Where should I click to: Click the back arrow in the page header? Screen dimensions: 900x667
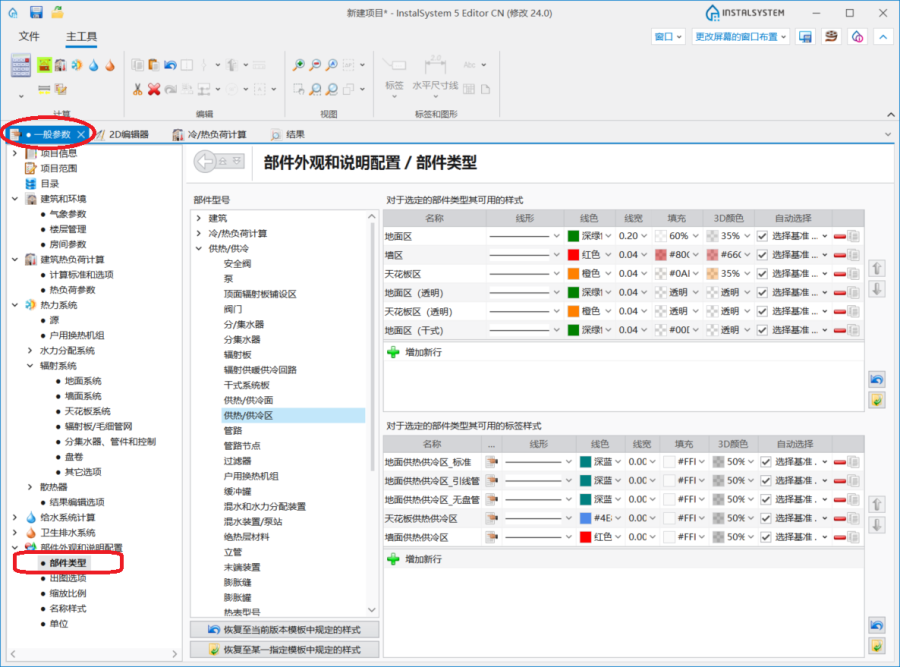[x=205, y=161]
